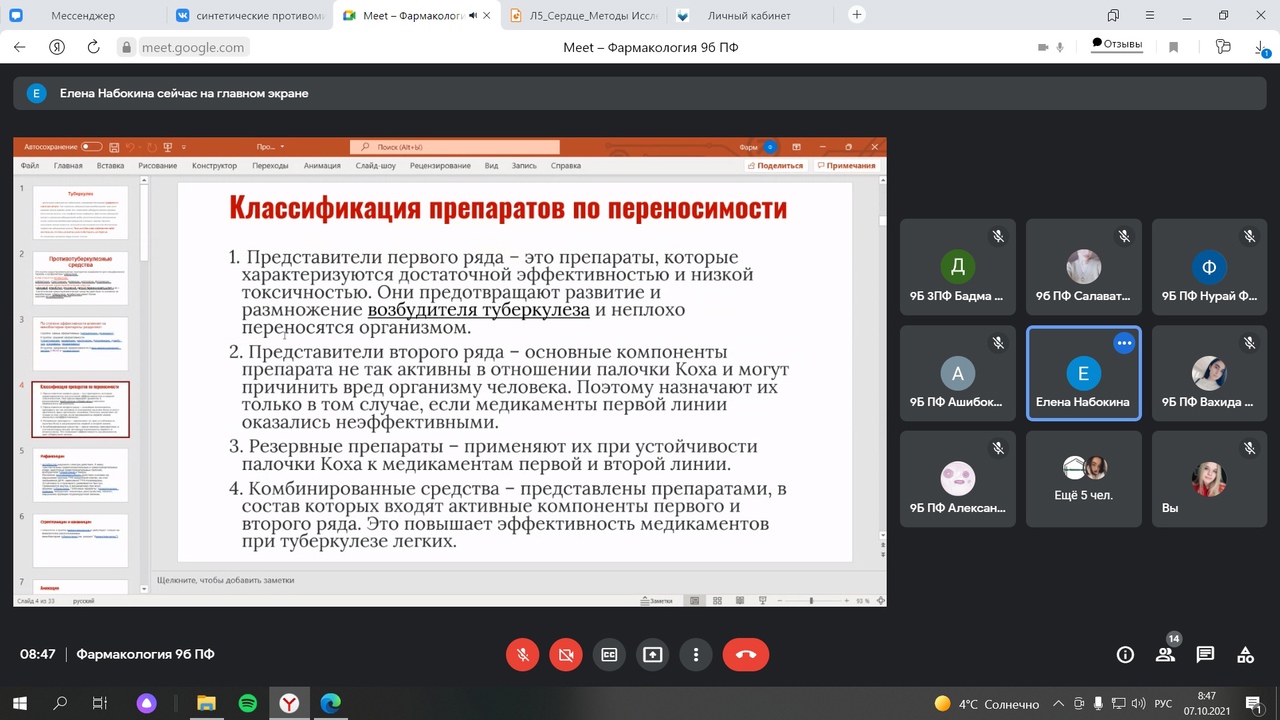Image resolution: width=1280 pixels, height=720 pixels.
Task: Open the Ещё 5 чел. tile
Action: pyautogui.click(x=1083, y=479)
